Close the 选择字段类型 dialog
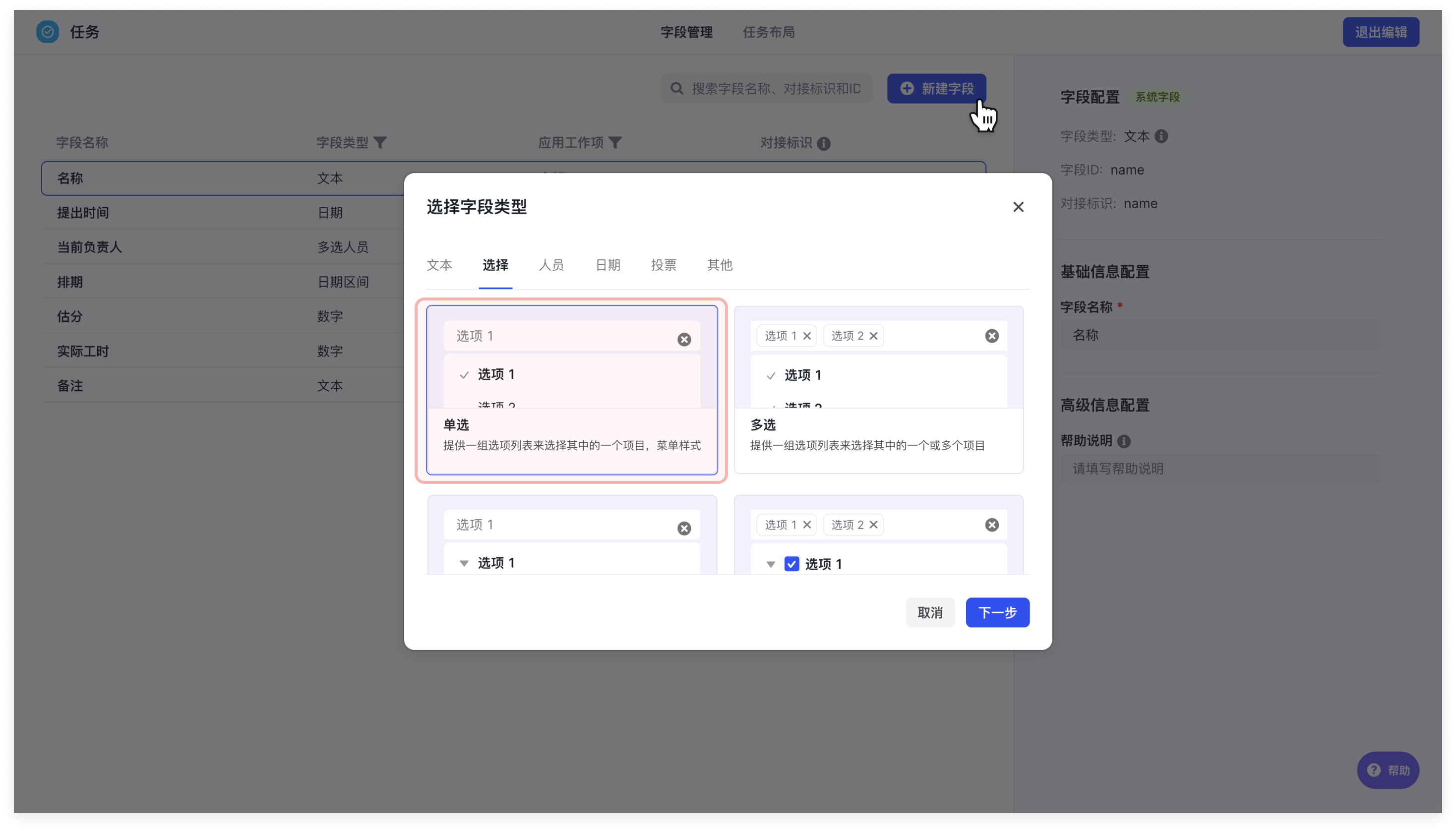 click(x=1018, y=207)
